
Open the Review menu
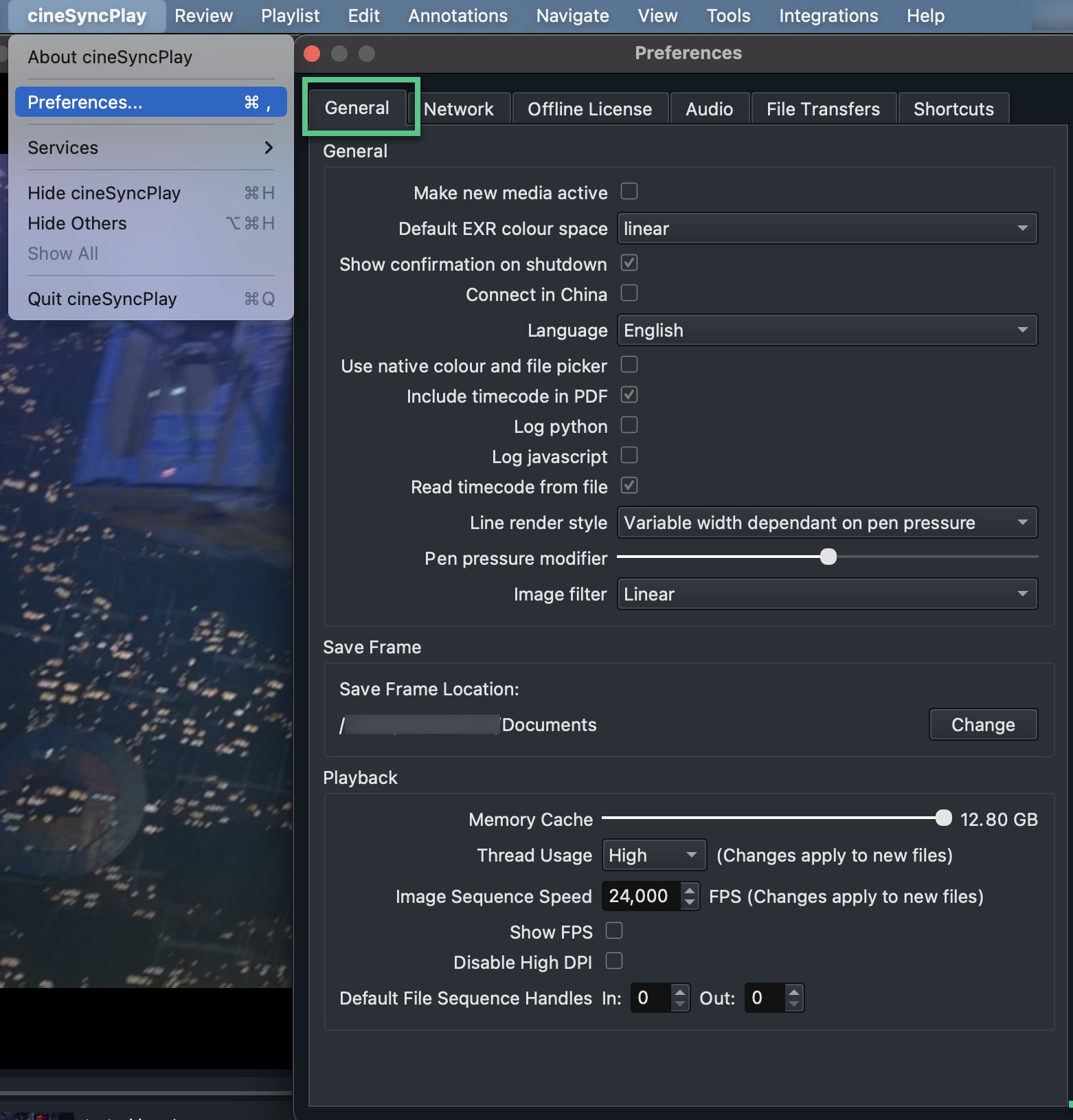[204, 16]
